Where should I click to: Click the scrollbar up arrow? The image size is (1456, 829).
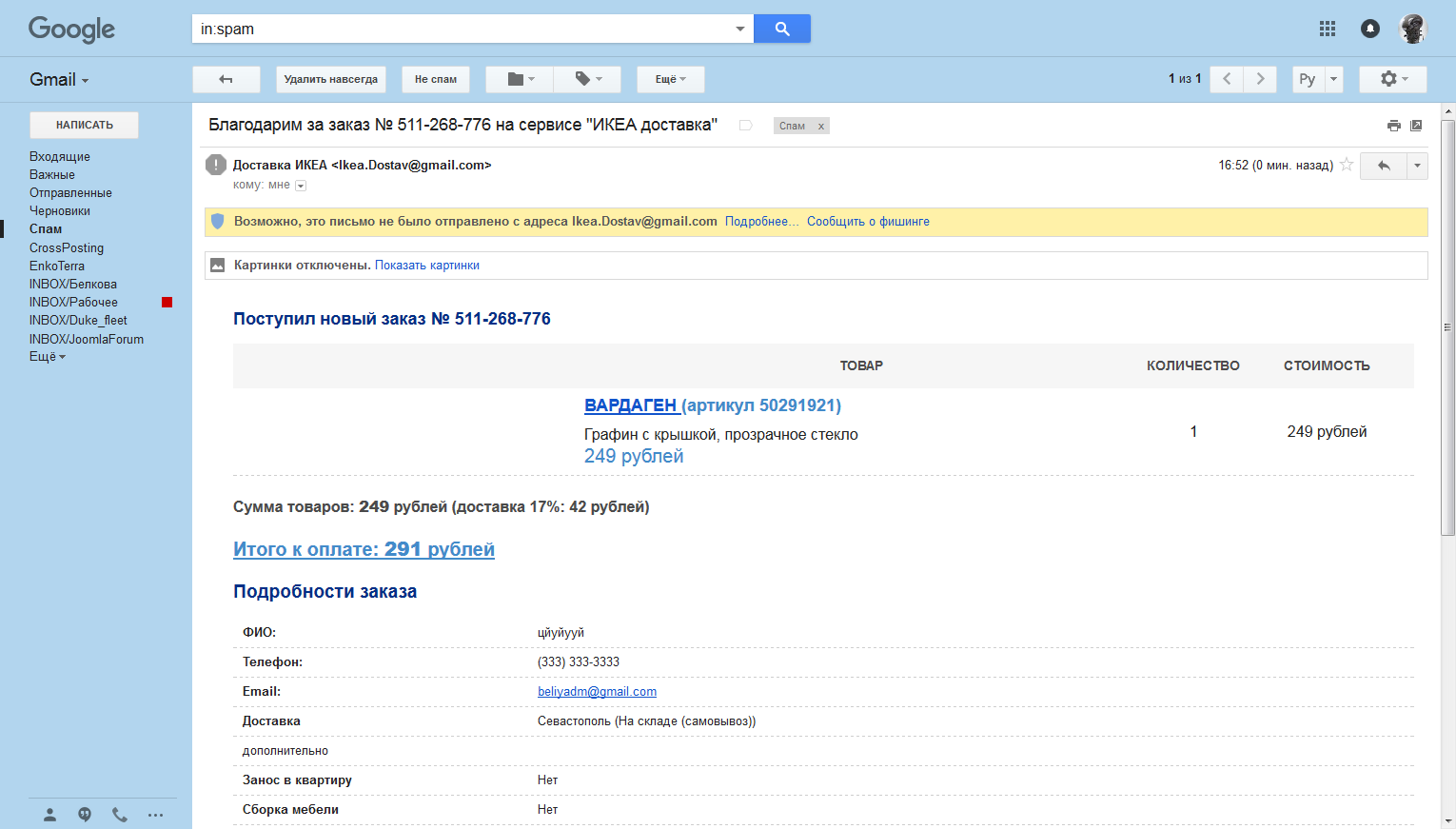(1448, 110)
